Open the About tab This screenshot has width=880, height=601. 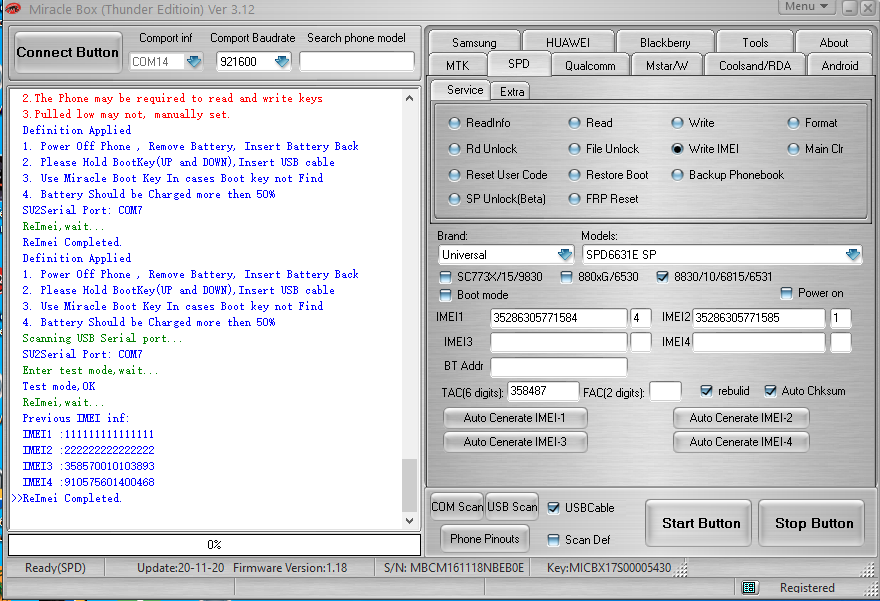[x=833, y=43]
